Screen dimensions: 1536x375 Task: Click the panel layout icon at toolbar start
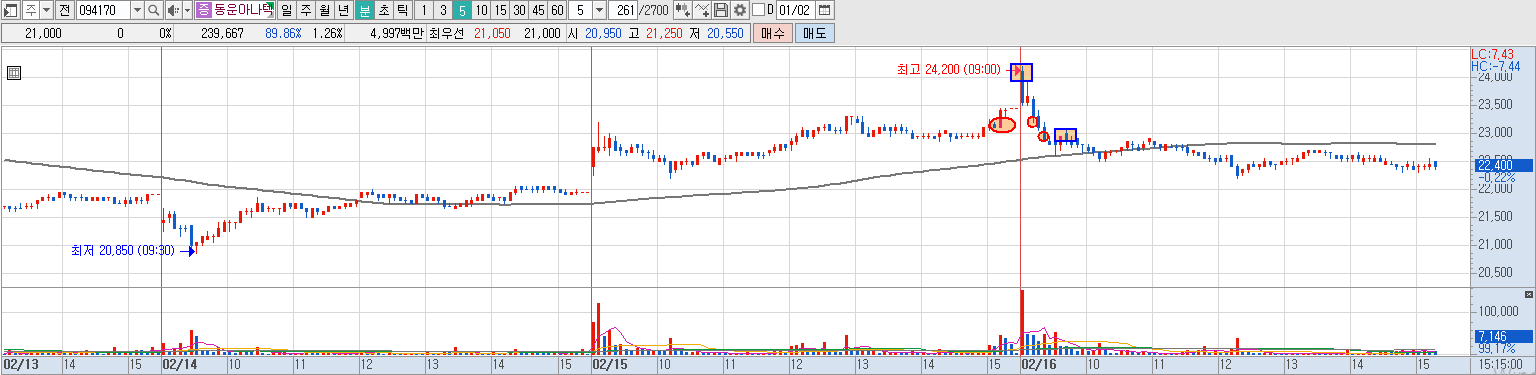pos(10,10)
